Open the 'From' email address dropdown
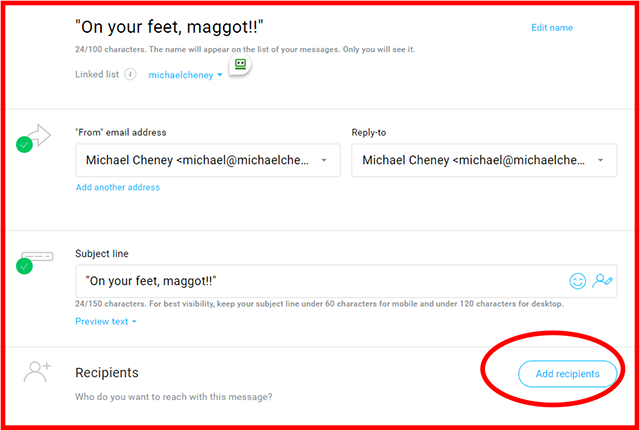The width and height of the screenshot is (640, 430). click(x=208, y=160)
